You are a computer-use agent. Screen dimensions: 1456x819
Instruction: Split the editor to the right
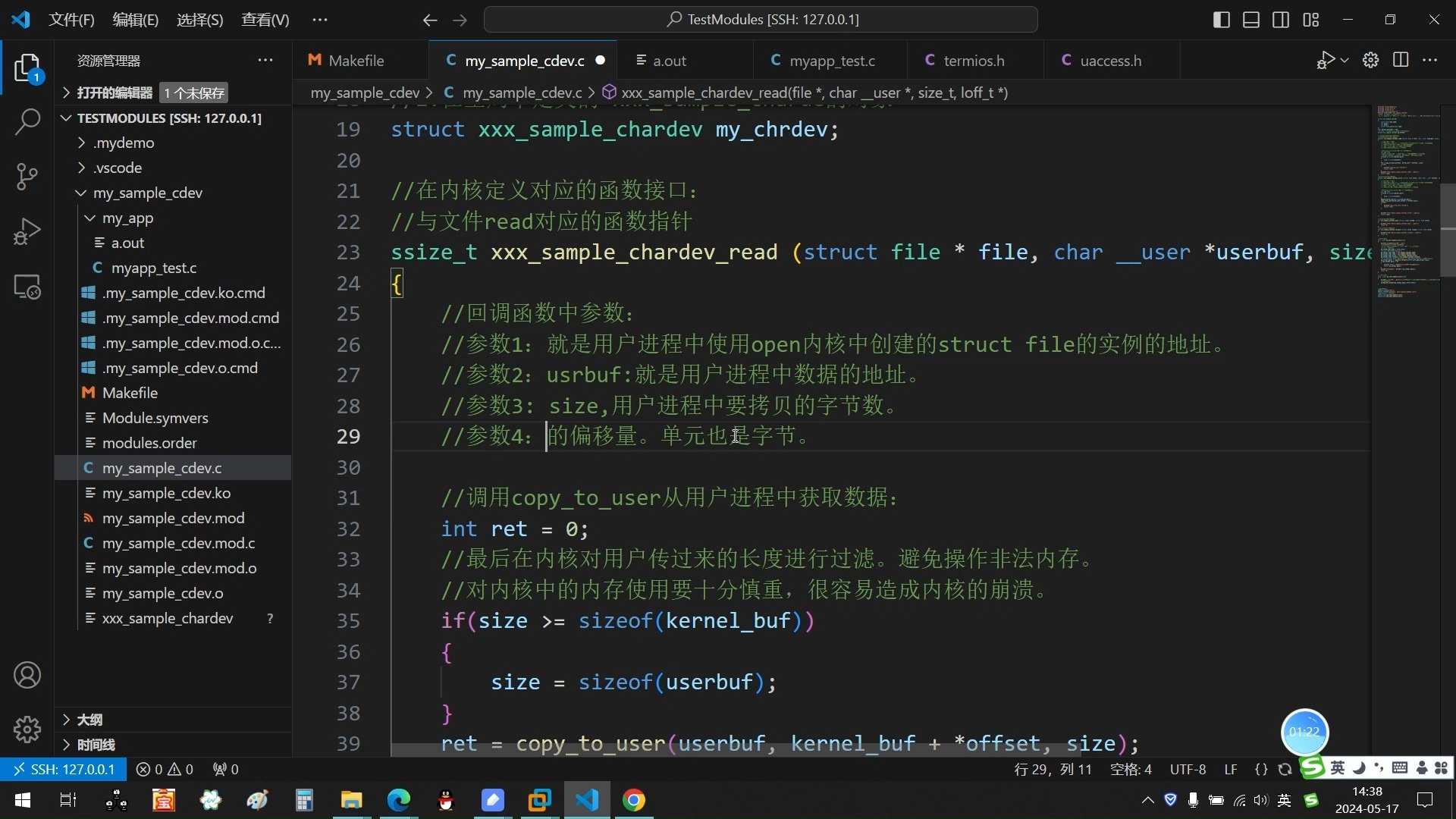pyautogui.click(x=1401, y=60)
